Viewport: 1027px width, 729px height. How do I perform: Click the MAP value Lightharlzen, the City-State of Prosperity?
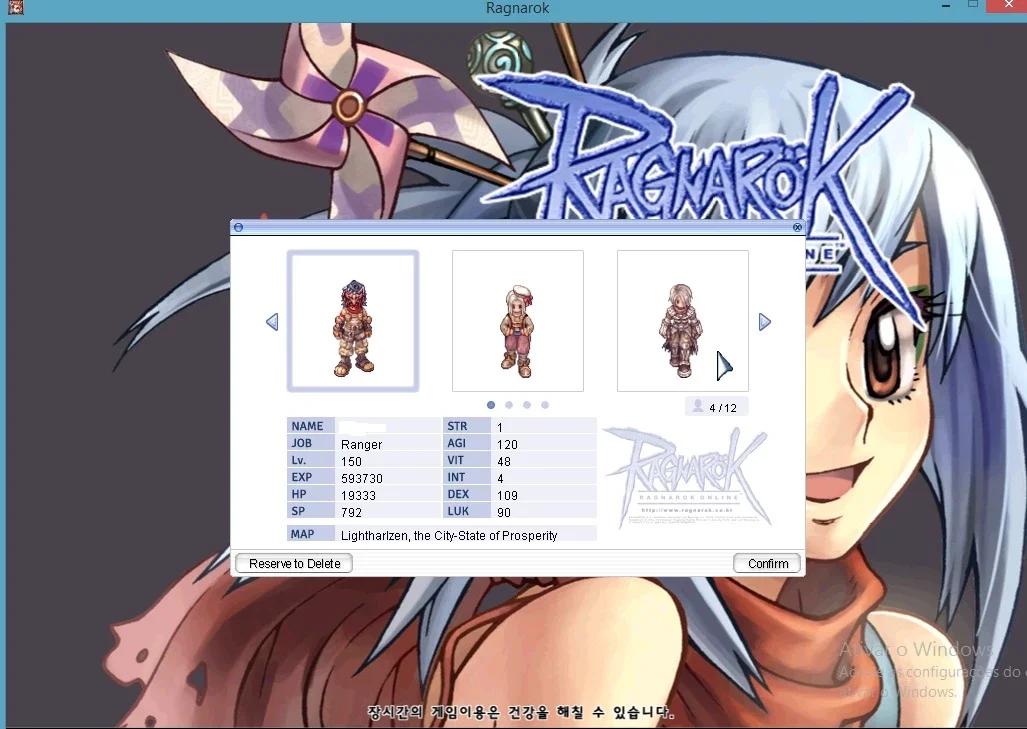[x=449, y=535]
